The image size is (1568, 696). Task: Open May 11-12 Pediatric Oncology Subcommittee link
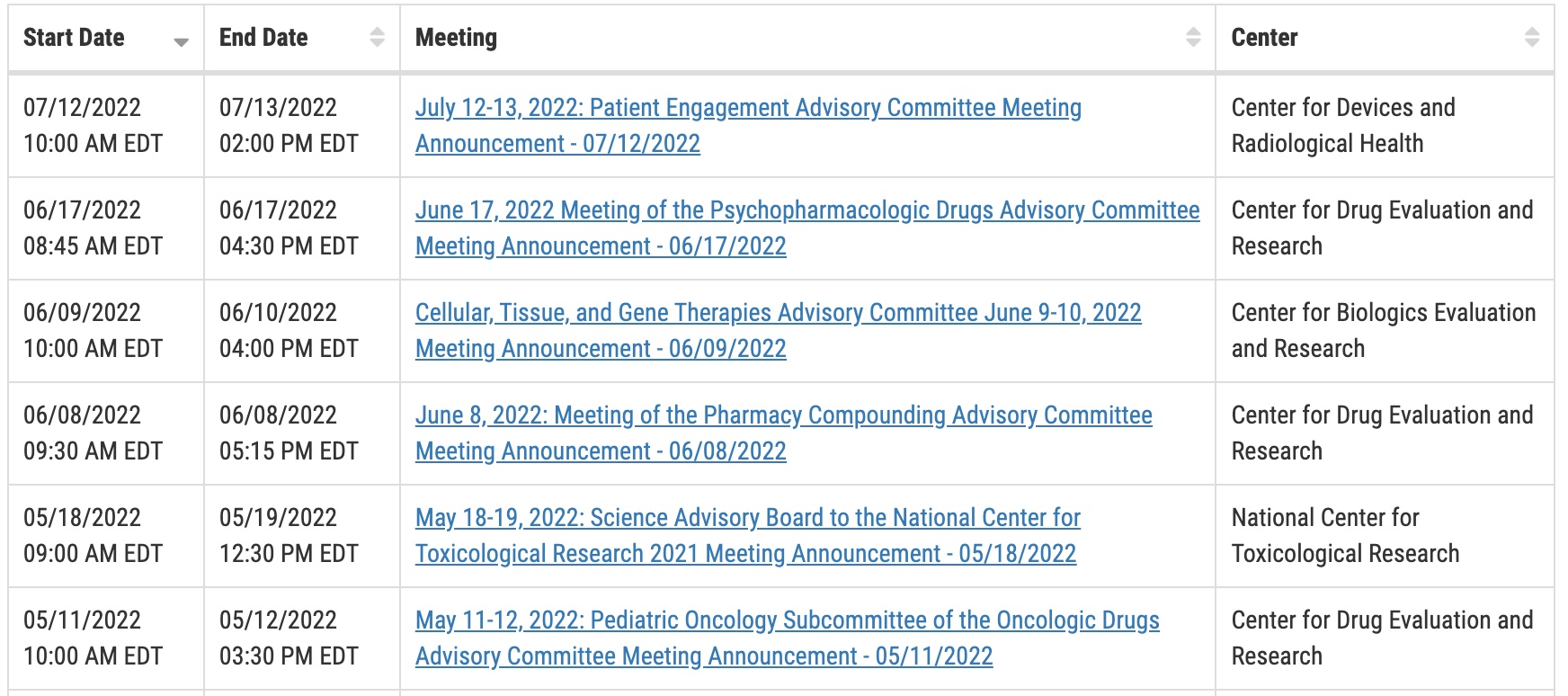[788, 638]
